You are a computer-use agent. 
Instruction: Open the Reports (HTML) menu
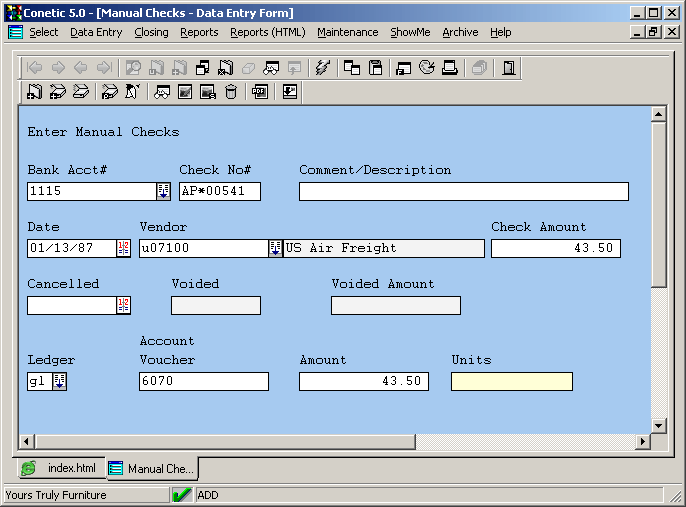[267, 32]
